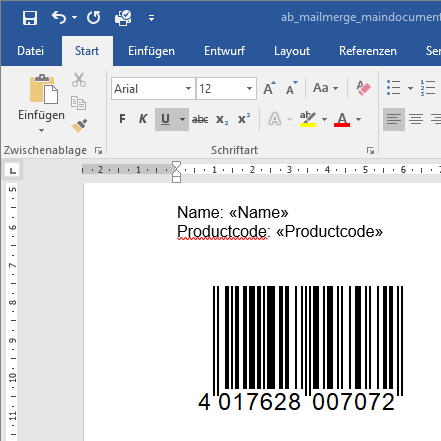This screenshot has height=441, width=441.
Task: Toggle italic formatting (K)
Action: [143, 119]
